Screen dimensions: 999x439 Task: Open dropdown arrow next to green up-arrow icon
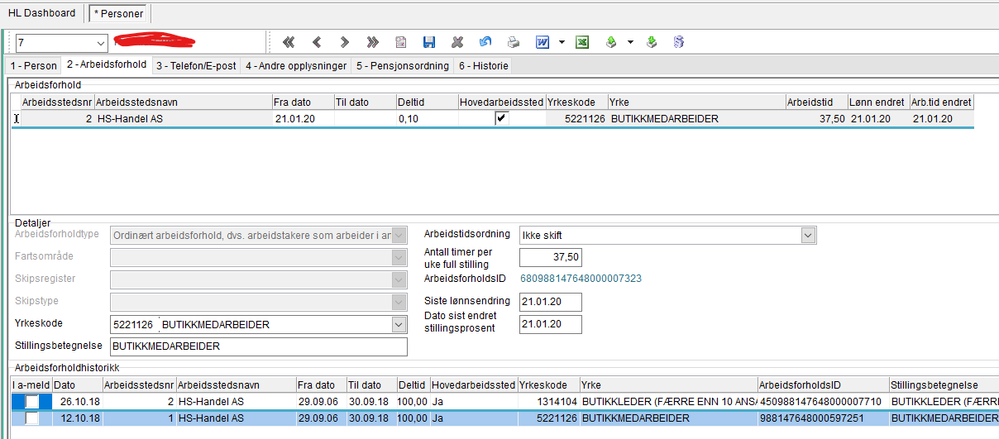630,42
